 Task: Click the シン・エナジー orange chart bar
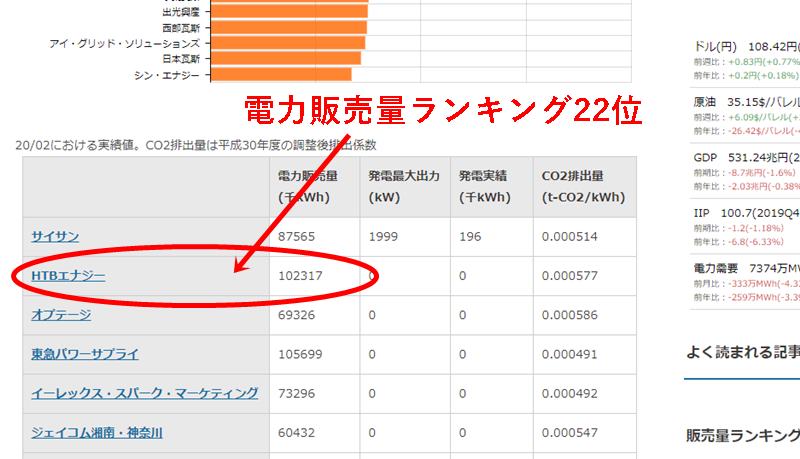click(281, 74)
